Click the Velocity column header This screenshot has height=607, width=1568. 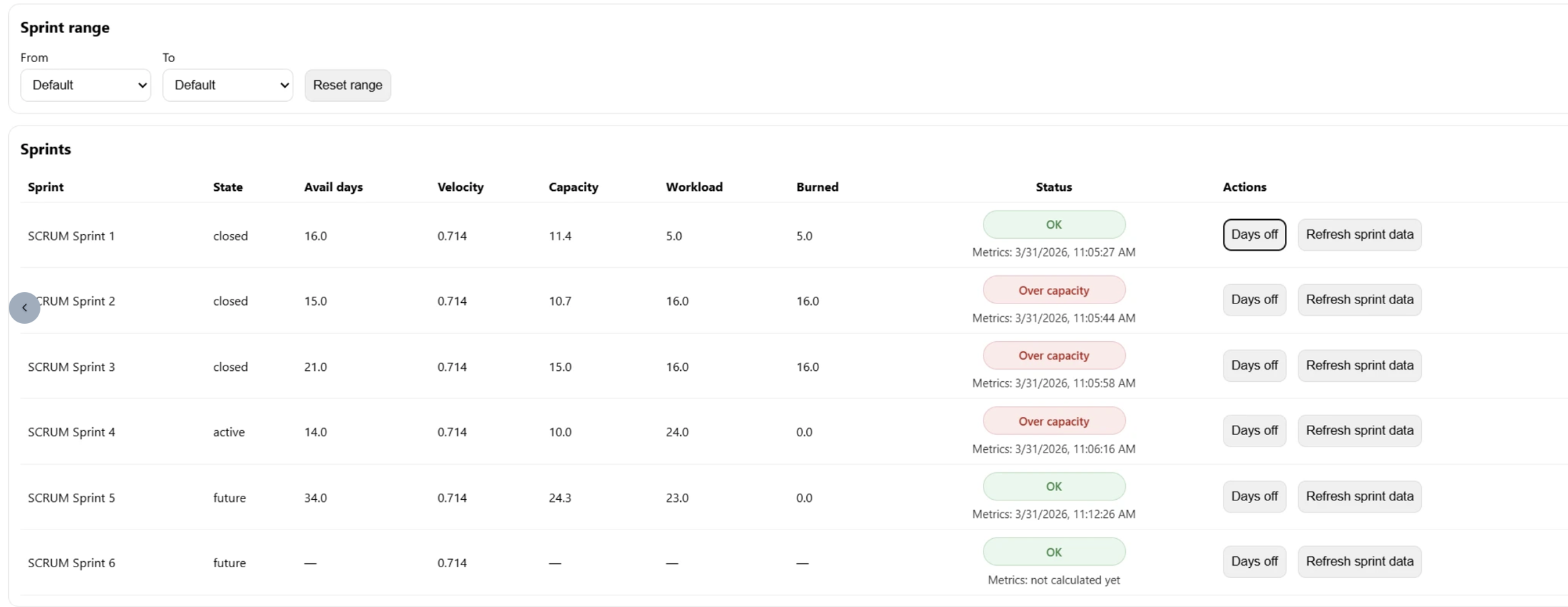460,187
